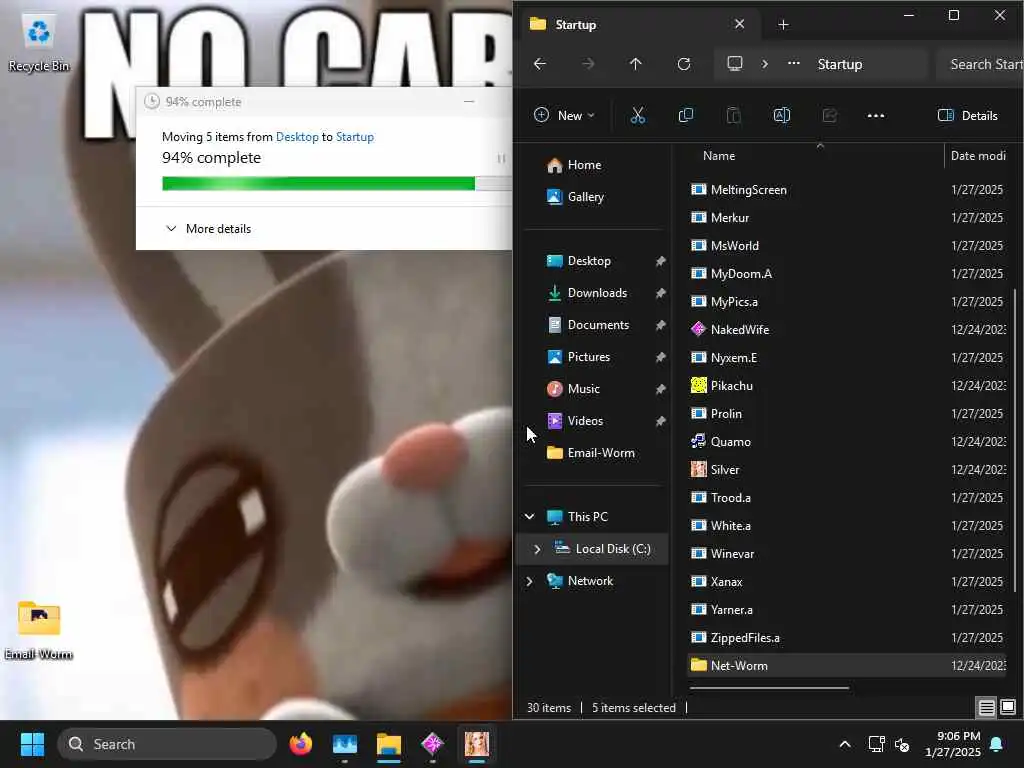Go back with the left arrow button
The image size is (1024, 768).
pyautogui.click(x=540, y=64)
